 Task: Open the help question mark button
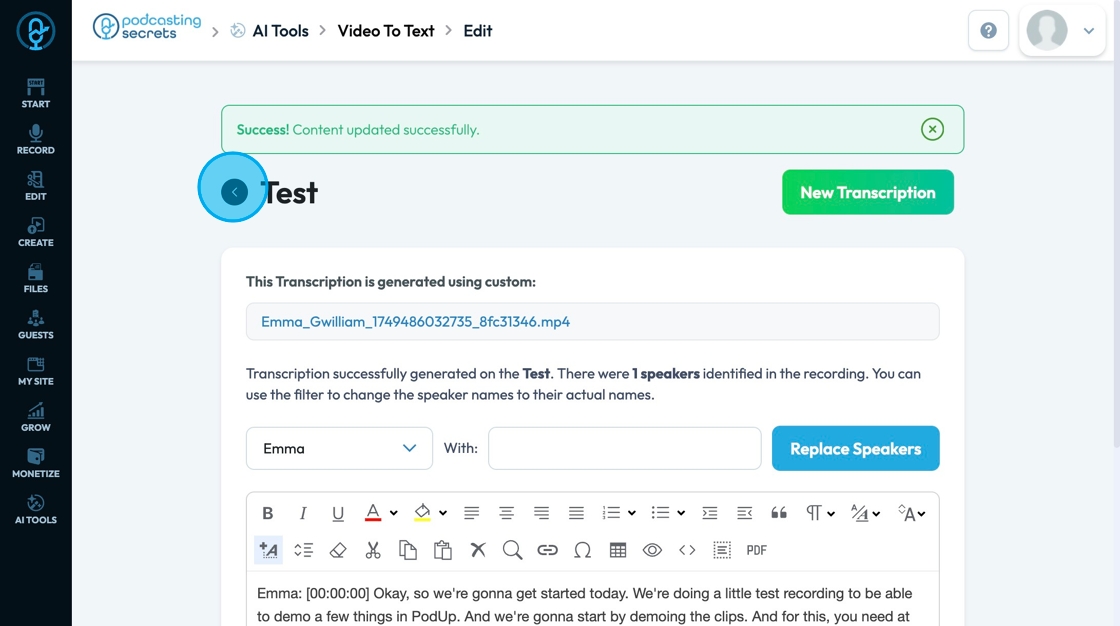pyautogui.click(x=989, y=31)
